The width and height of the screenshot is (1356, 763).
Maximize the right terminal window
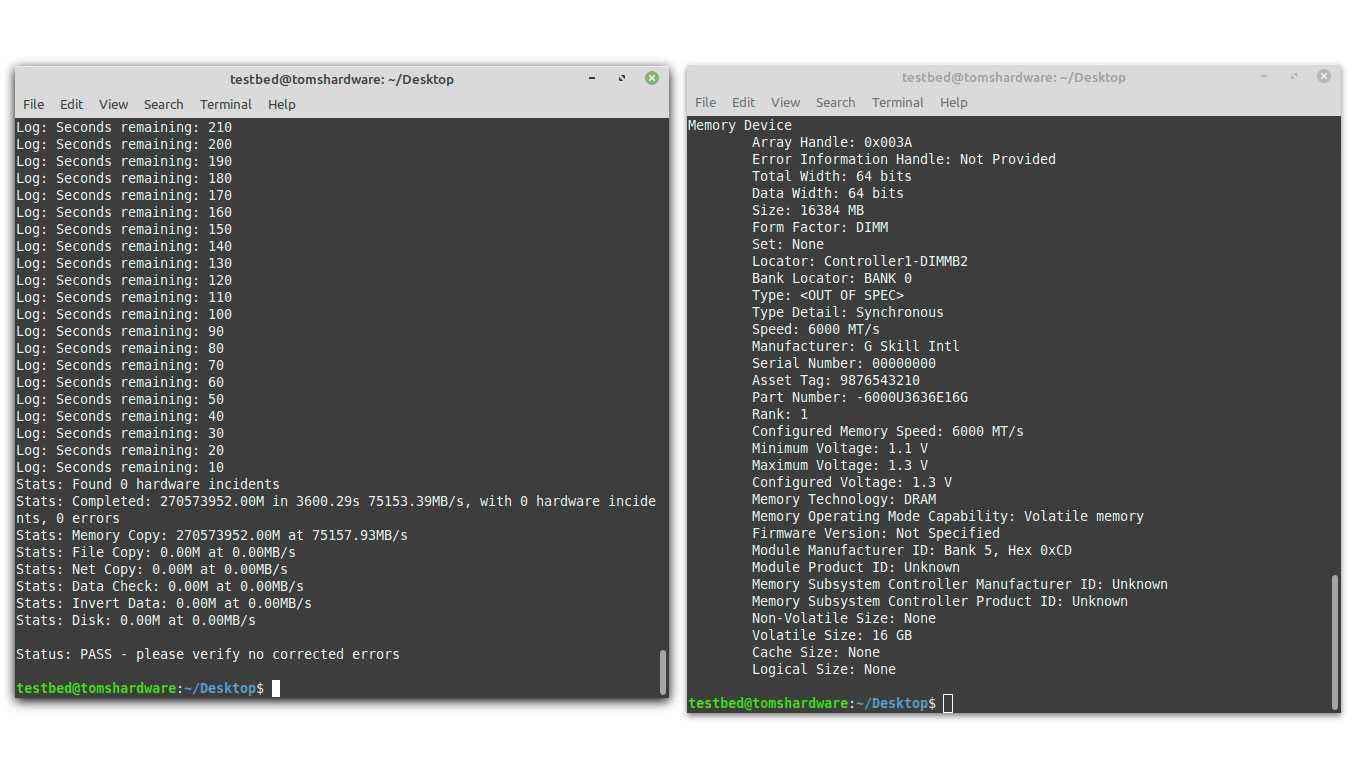1294,76
